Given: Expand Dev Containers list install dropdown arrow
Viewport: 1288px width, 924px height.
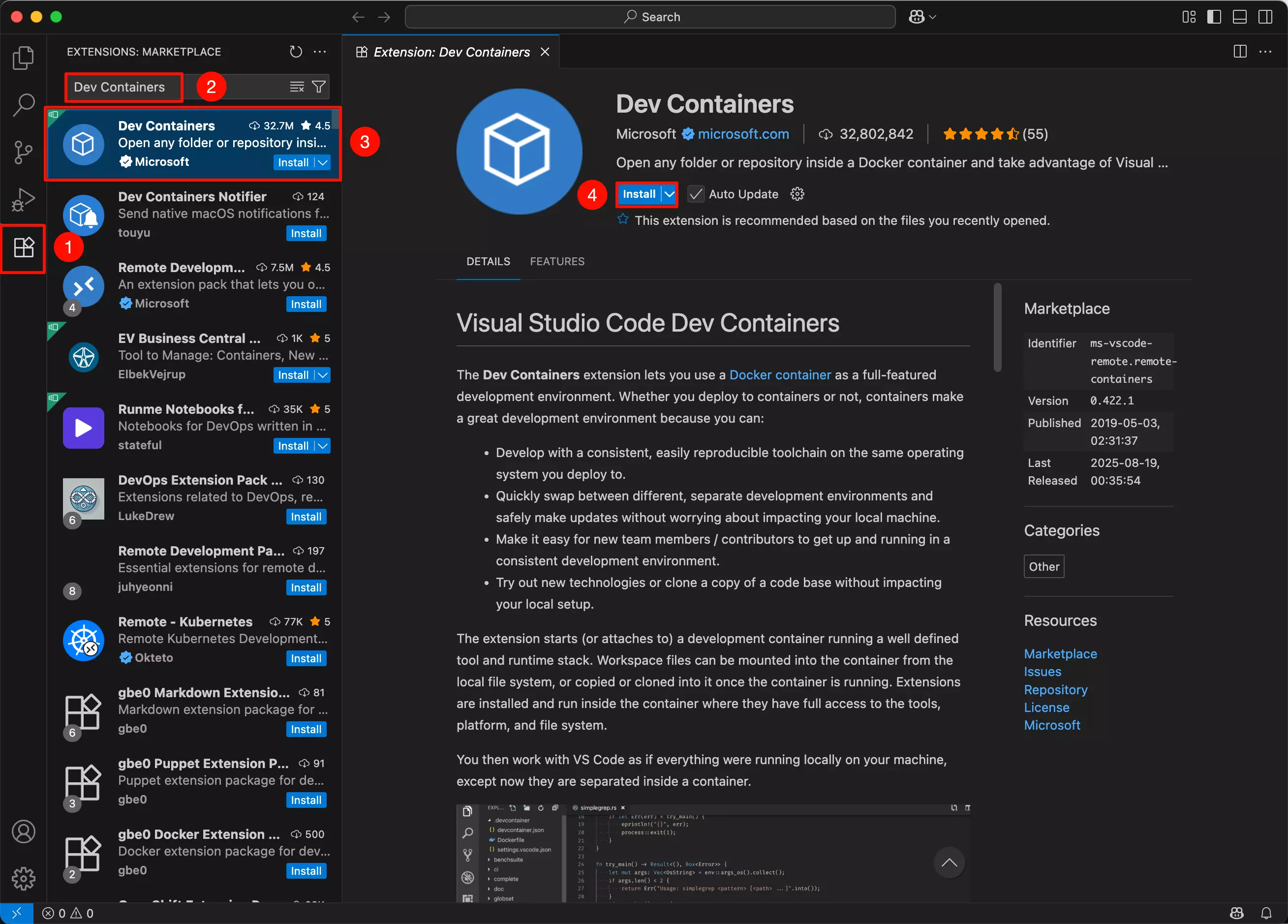Looking at the screenshot, I should tap(323, 162).
